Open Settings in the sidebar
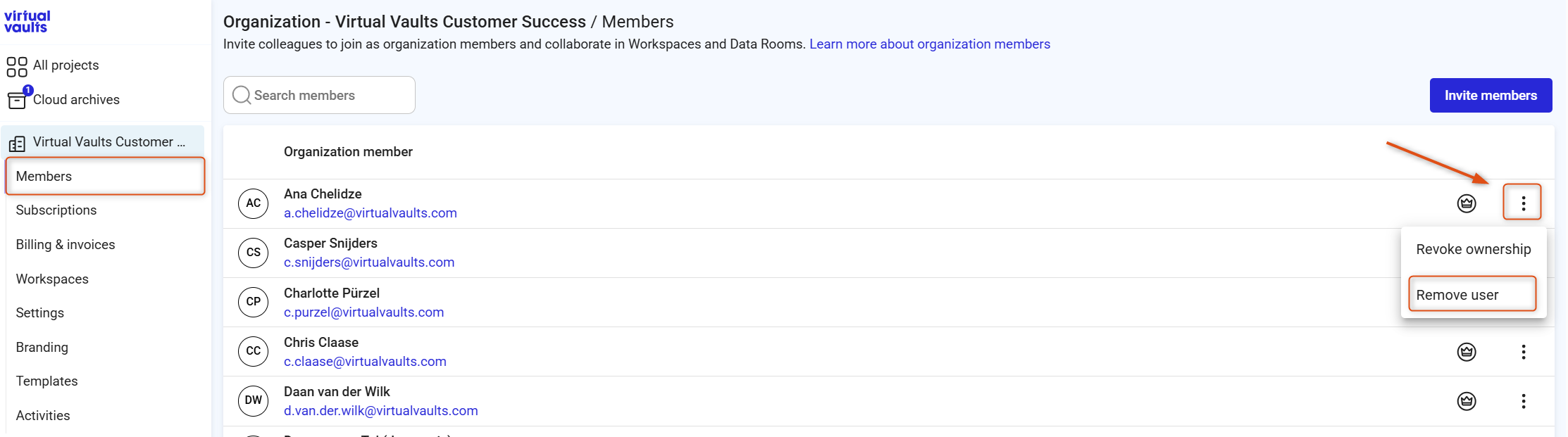This screenshot has width=1568, height=437. (40, 312)
